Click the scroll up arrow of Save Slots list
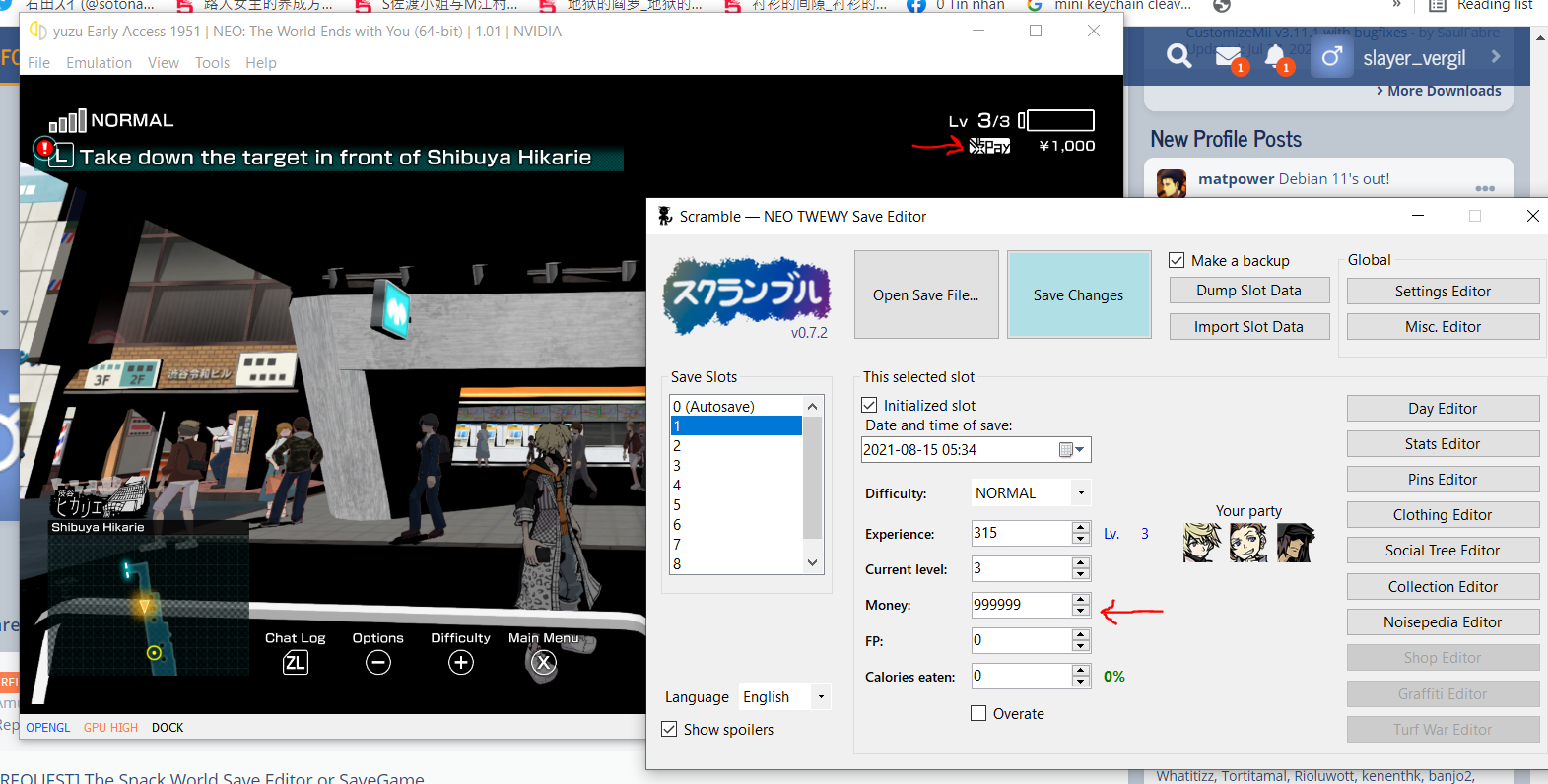Screen dimensions: 1548x784 tap(812, 406)
